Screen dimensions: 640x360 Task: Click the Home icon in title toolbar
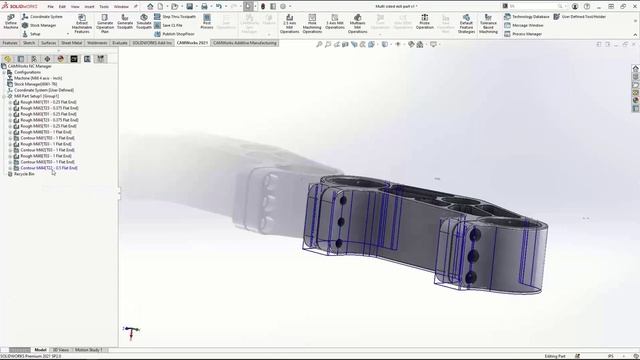pyautogui.click(x=150, y=6)
